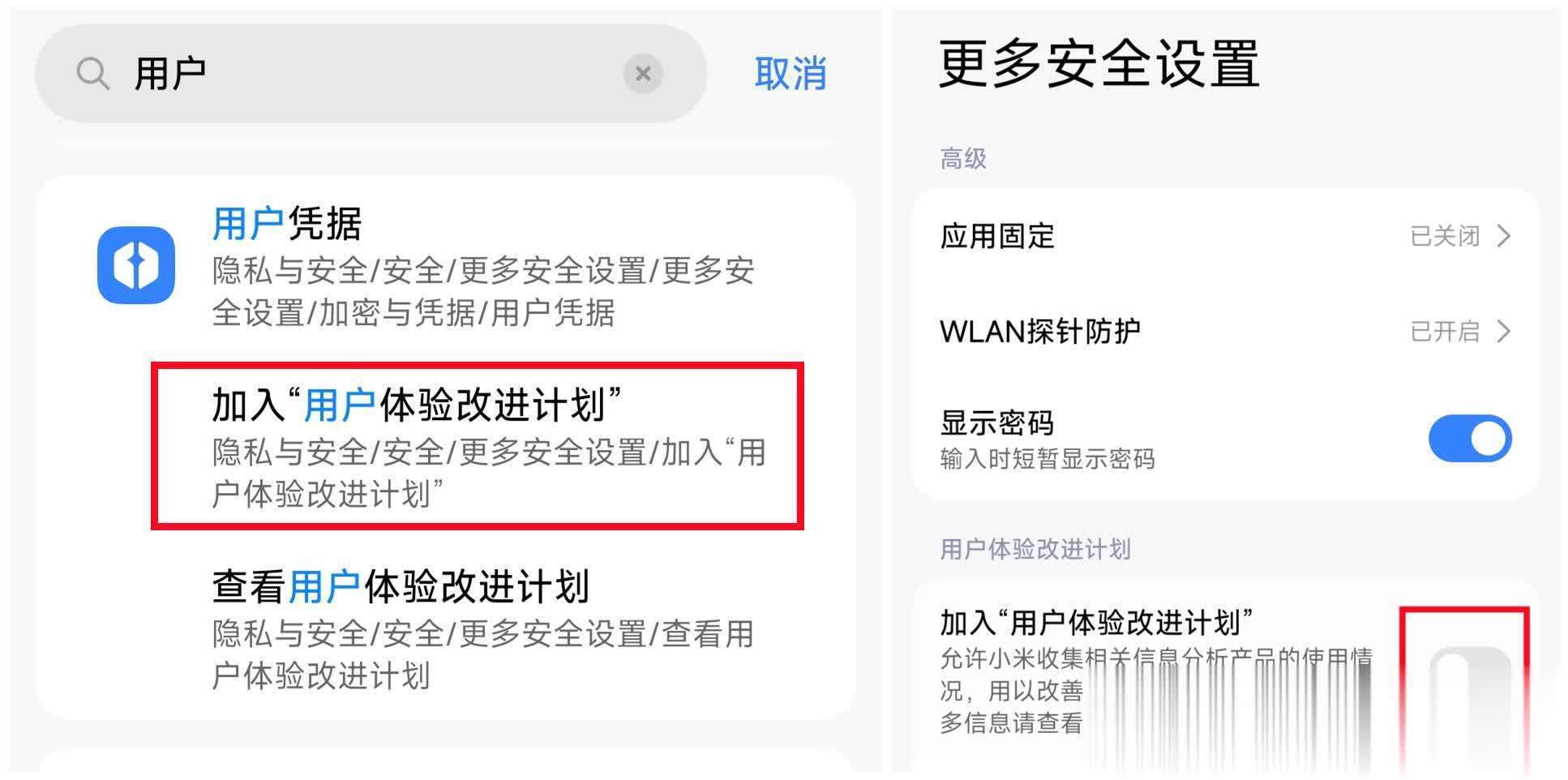Open the 应用固定 setting row
Screen dimensions: 1568x780
[1225, 236]
